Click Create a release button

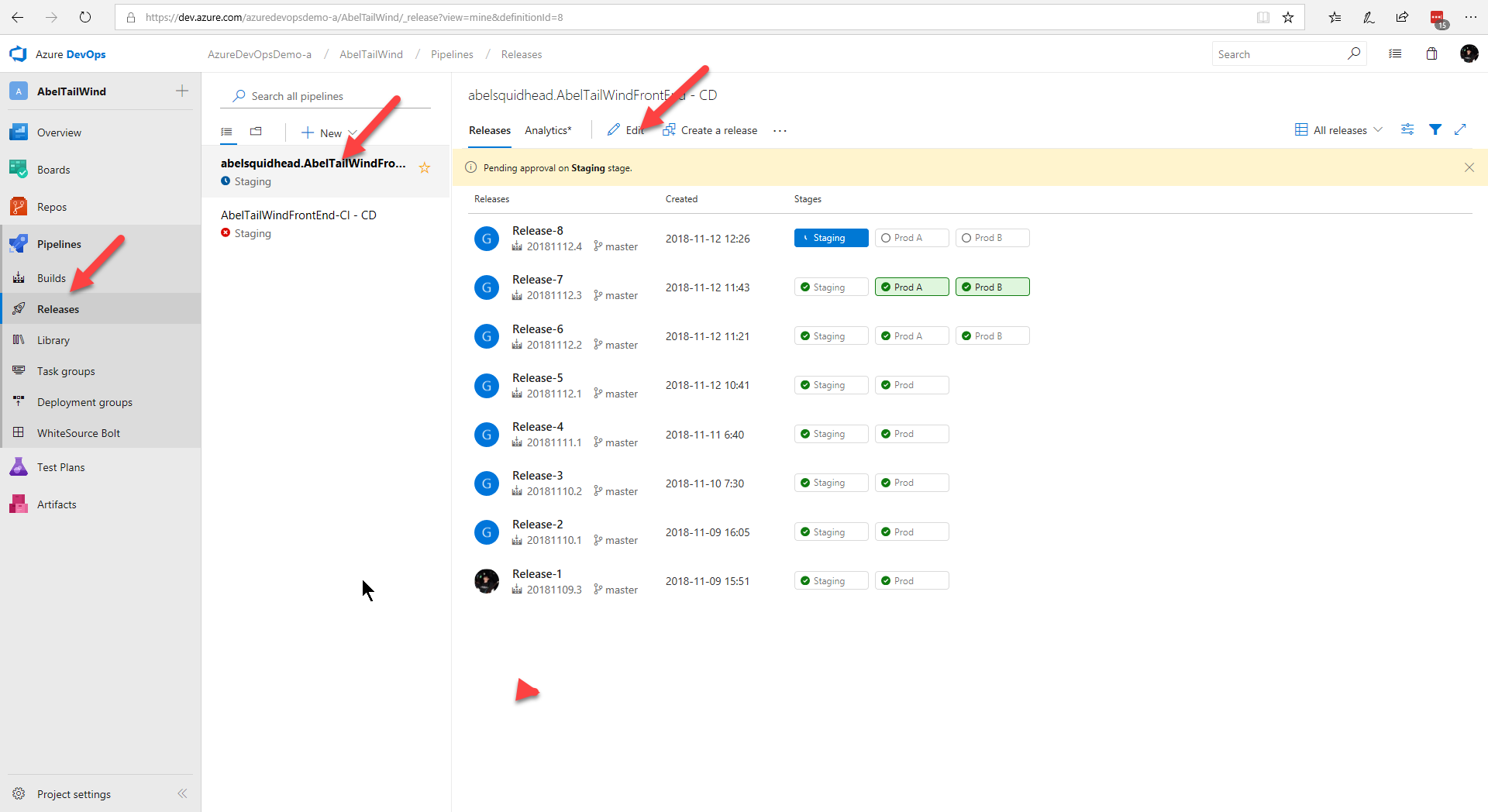point(710,130)
